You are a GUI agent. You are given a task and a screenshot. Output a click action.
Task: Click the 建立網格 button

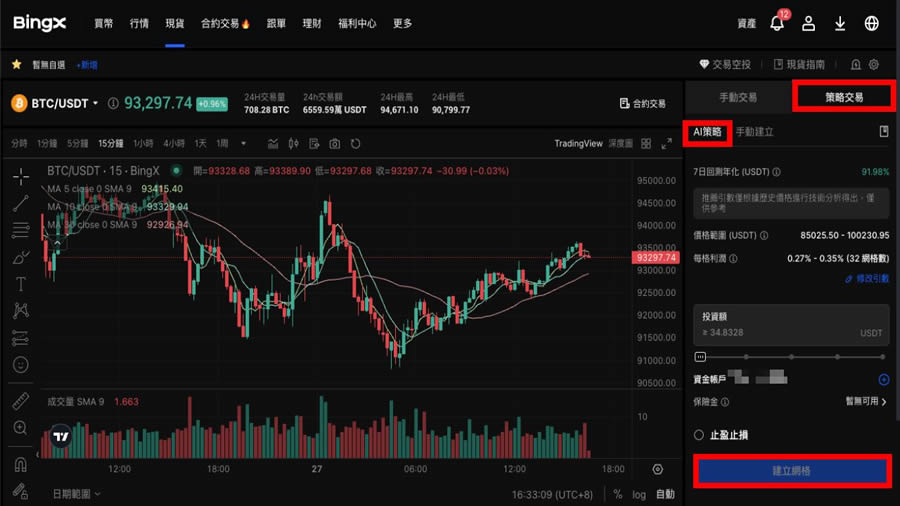791,470
